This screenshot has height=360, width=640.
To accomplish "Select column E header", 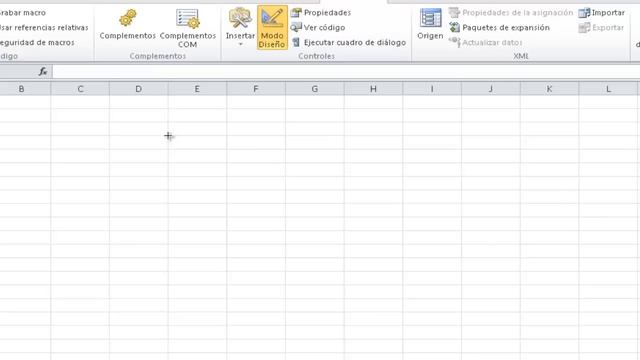I will pyautogui.click(x=197, y=89).
